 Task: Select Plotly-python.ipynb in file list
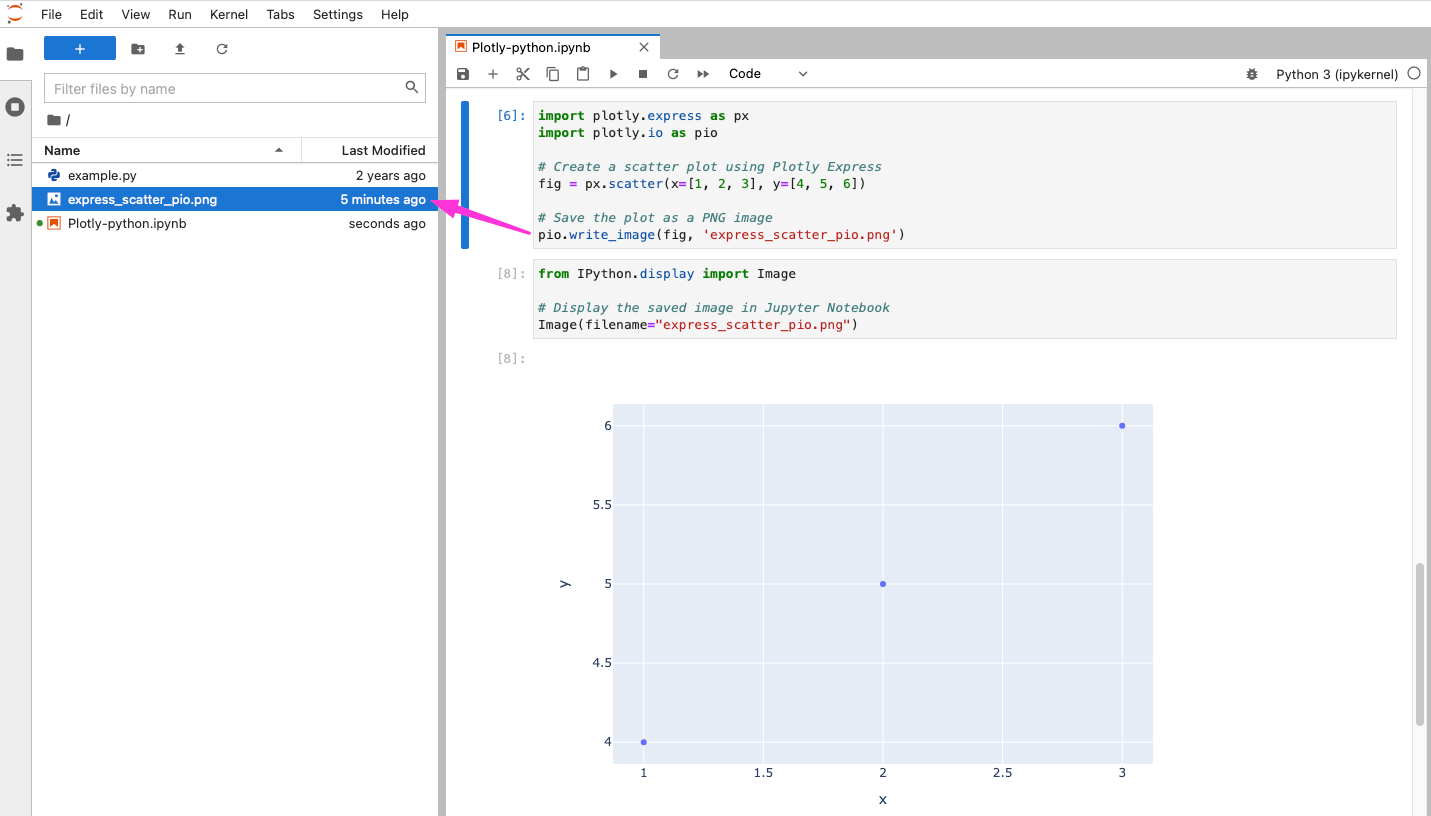[x=235, y=223]
